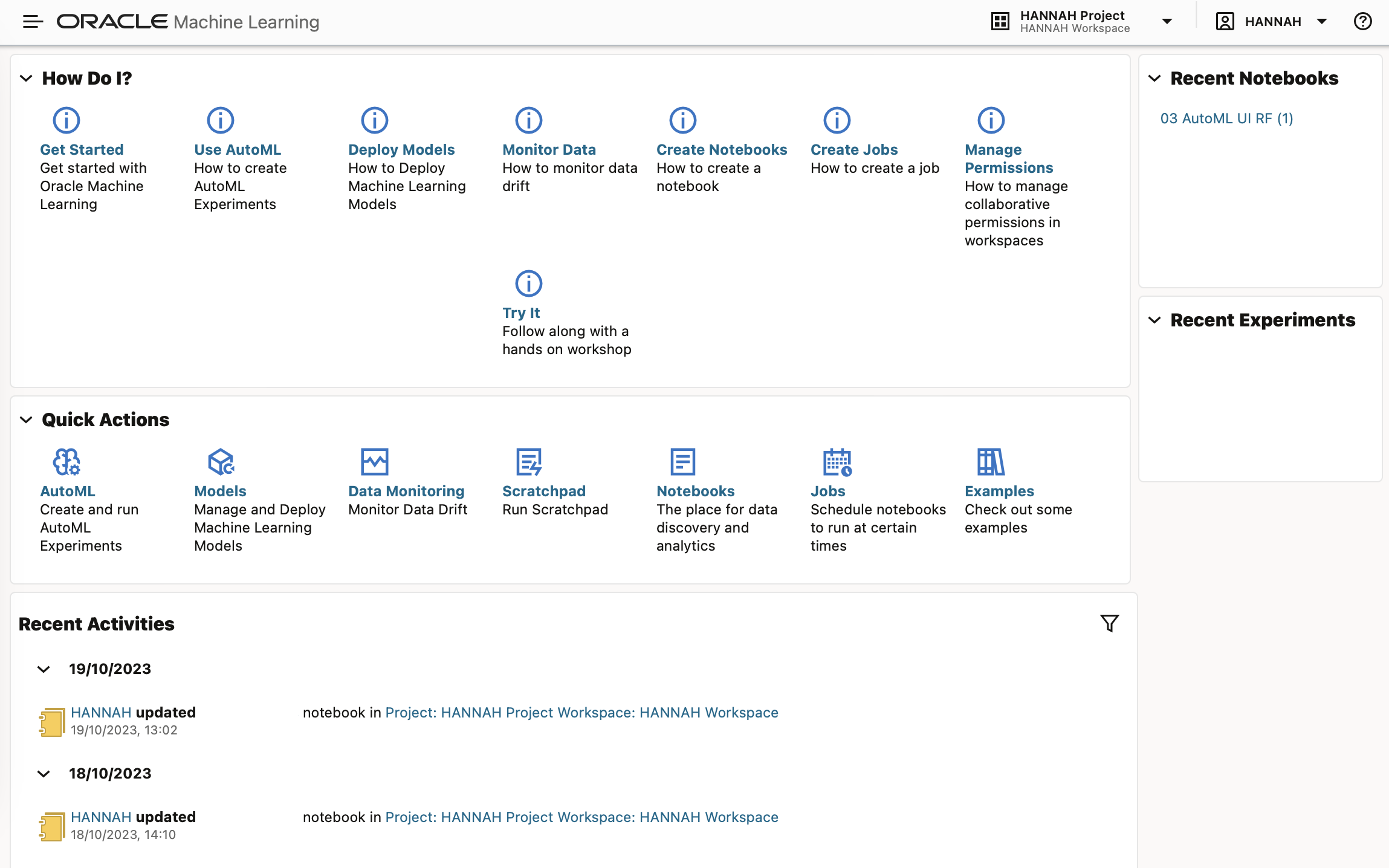Click the AutoML brain icon
The width and height of the screenshot is (1389, 868).
pos(66,462)
